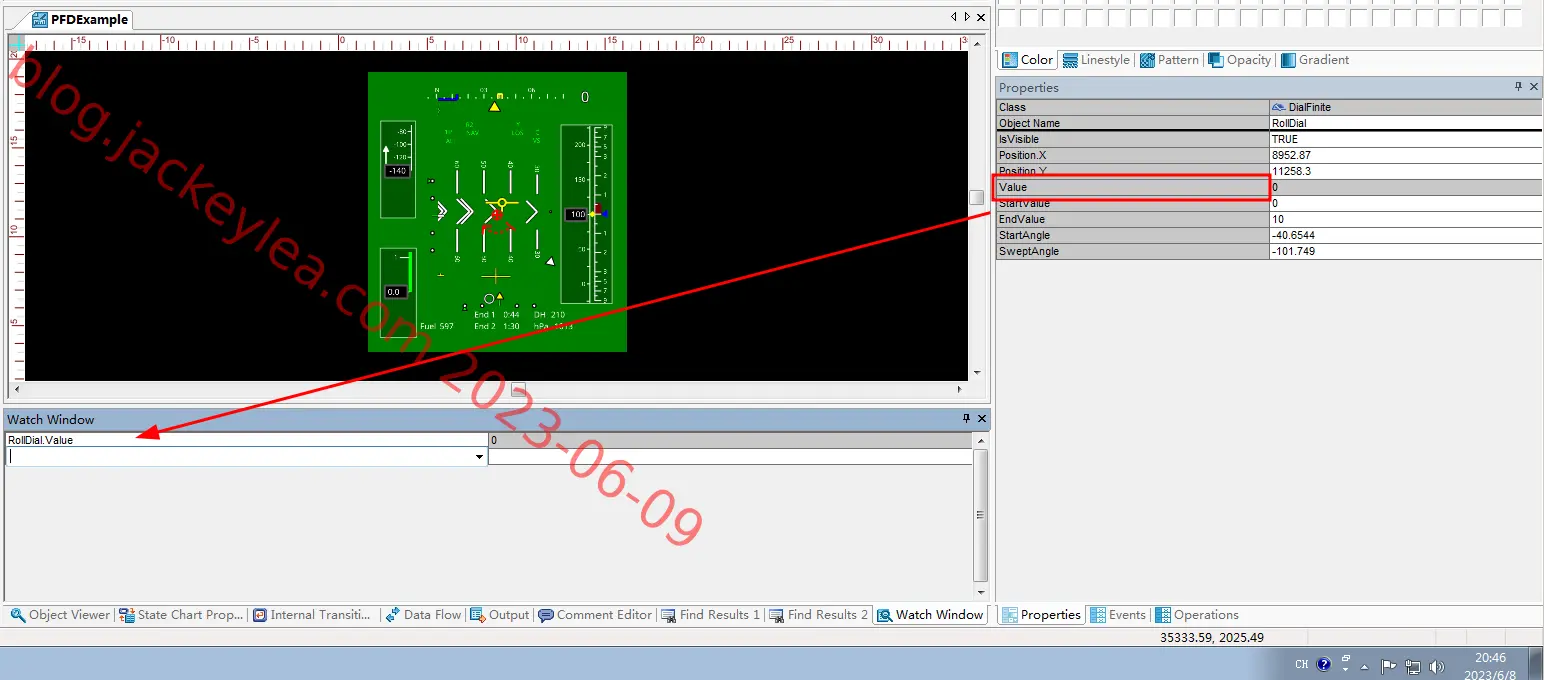
Task: Click the Windows taskbar volume icon
Action: pyautogui.click(x=1437, y=665)
